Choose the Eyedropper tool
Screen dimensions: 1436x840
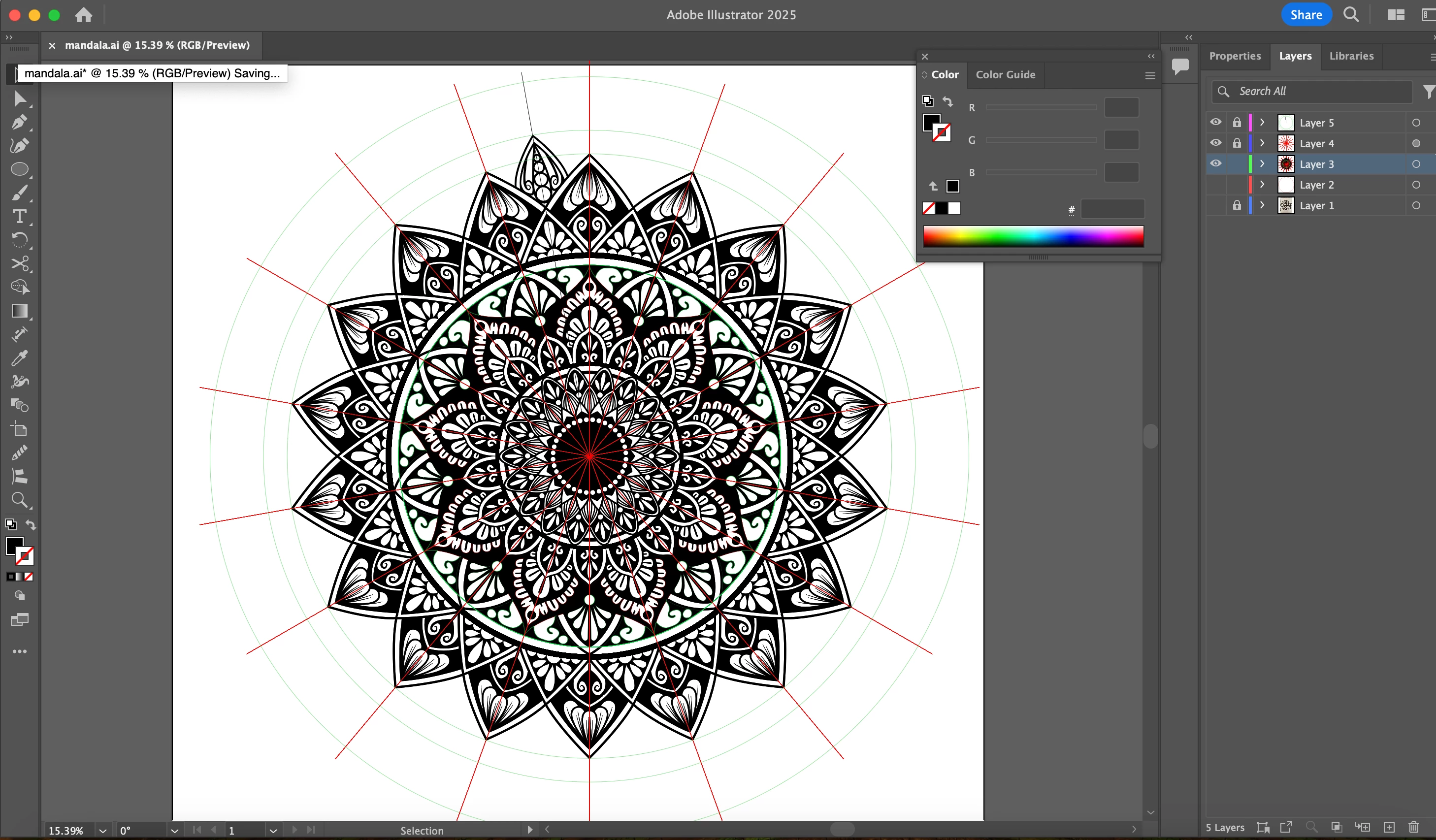[x=19, y=358]
